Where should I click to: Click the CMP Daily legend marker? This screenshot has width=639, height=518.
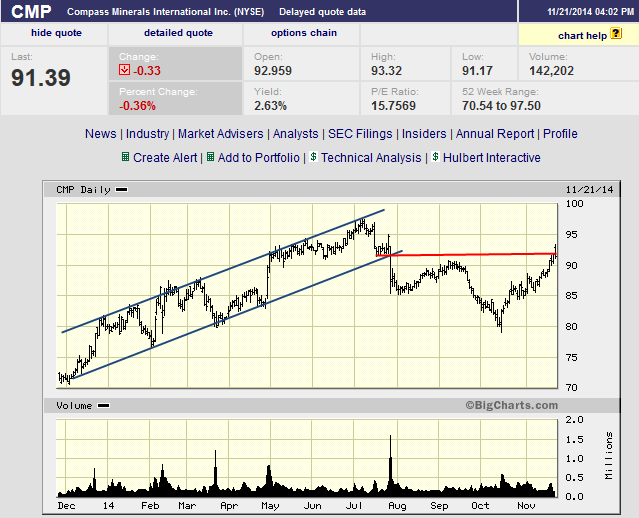tap(121, 190)
